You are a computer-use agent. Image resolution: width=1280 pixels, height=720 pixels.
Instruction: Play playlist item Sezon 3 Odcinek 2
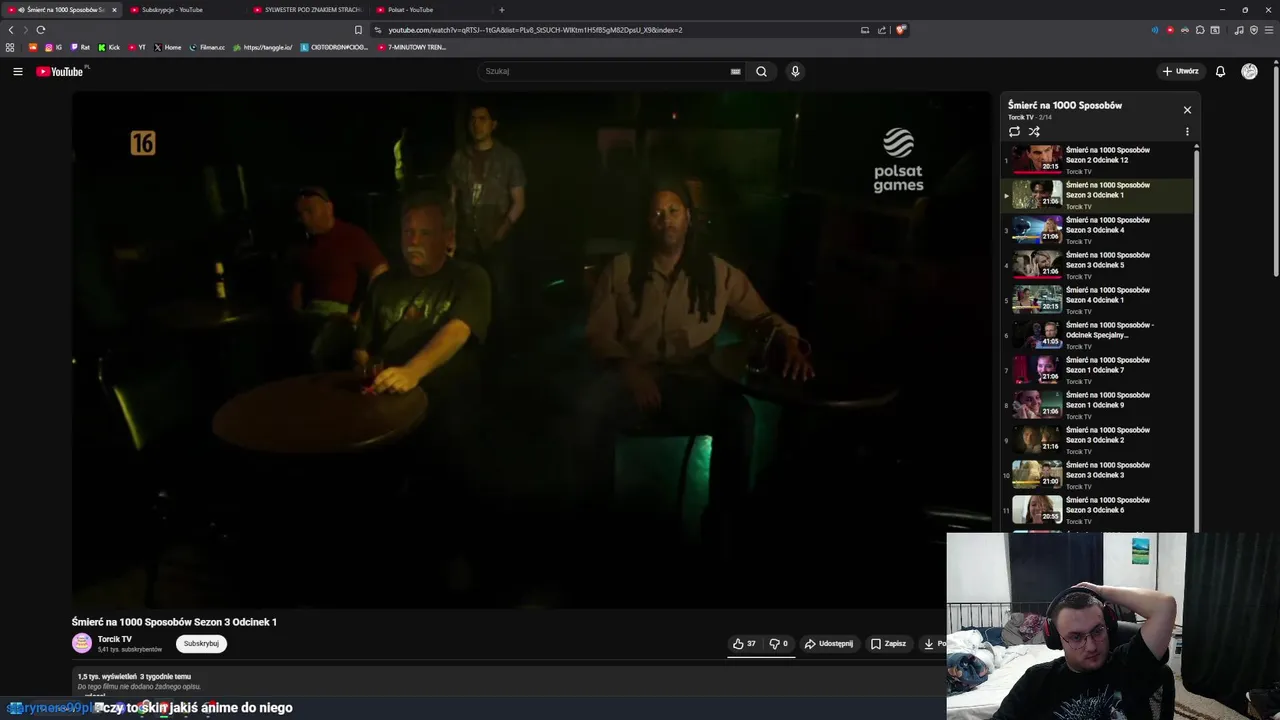(x=1097, y=440)
